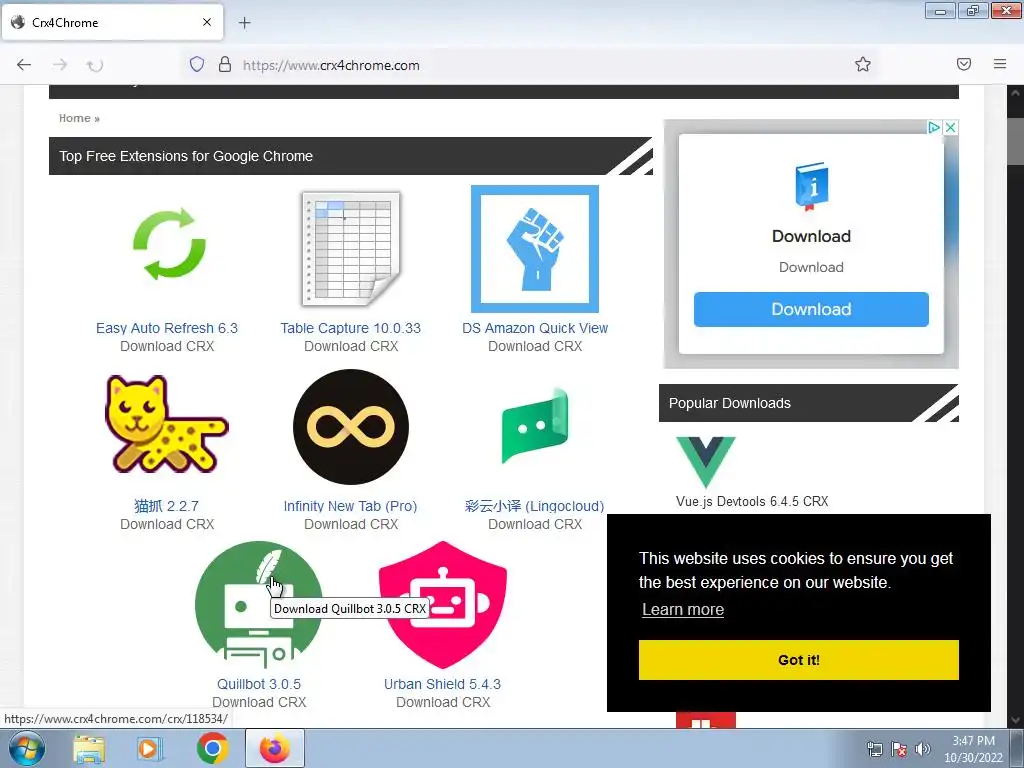Open the Quillbot 3.0.5 link
The image size is (1024, 768).
[259, 684]
